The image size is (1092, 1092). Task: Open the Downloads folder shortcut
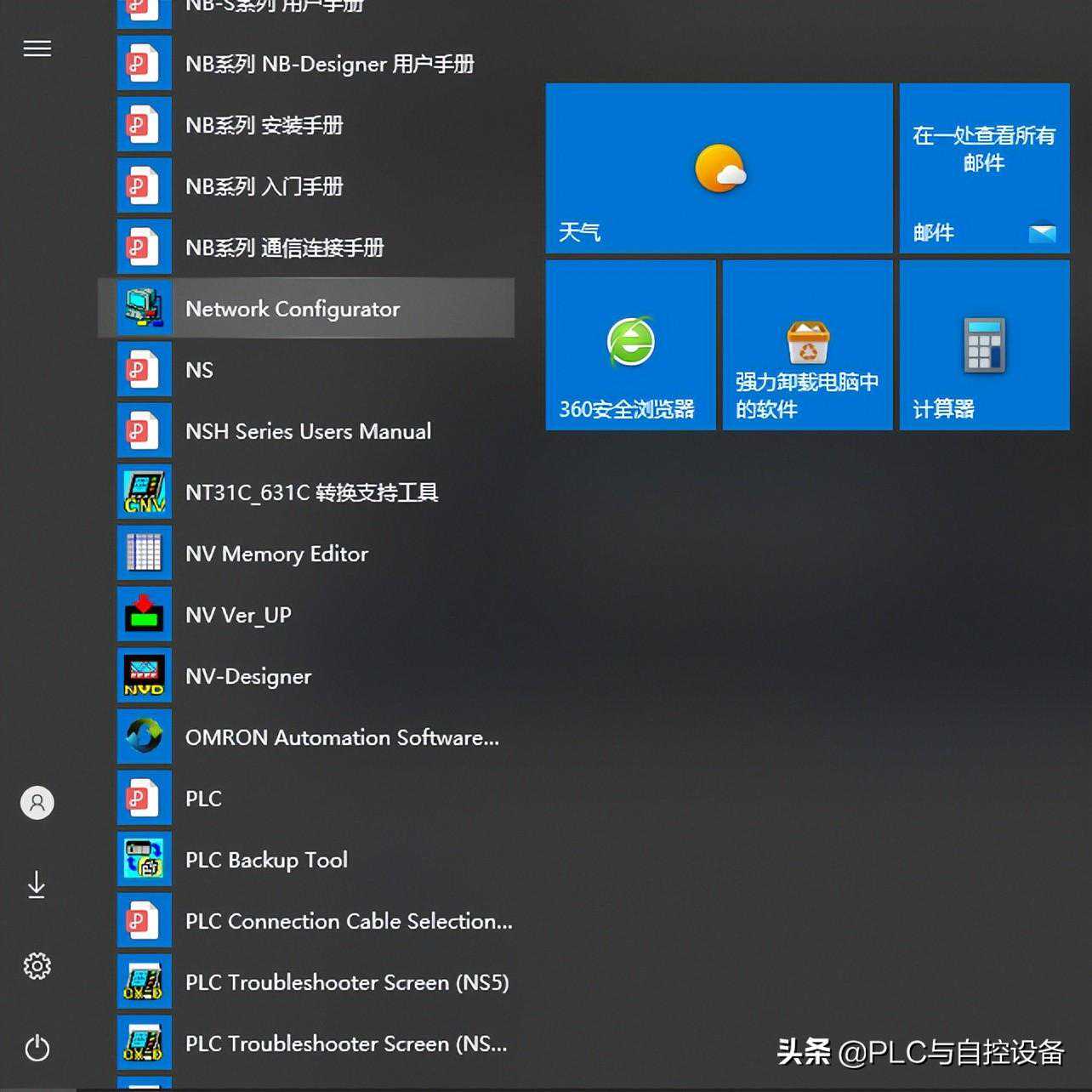[x=37, y=884]
